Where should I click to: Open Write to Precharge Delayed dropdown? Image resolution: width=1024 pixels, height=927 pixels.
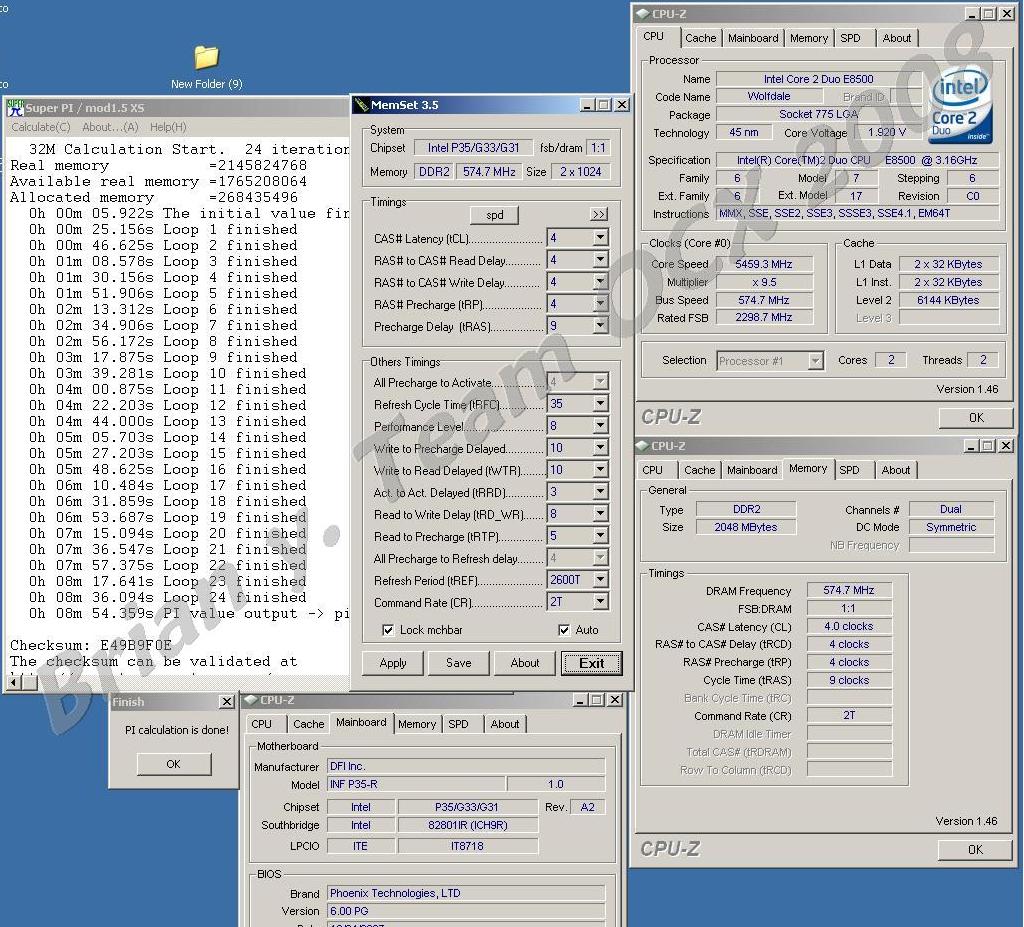coord(600,447)
